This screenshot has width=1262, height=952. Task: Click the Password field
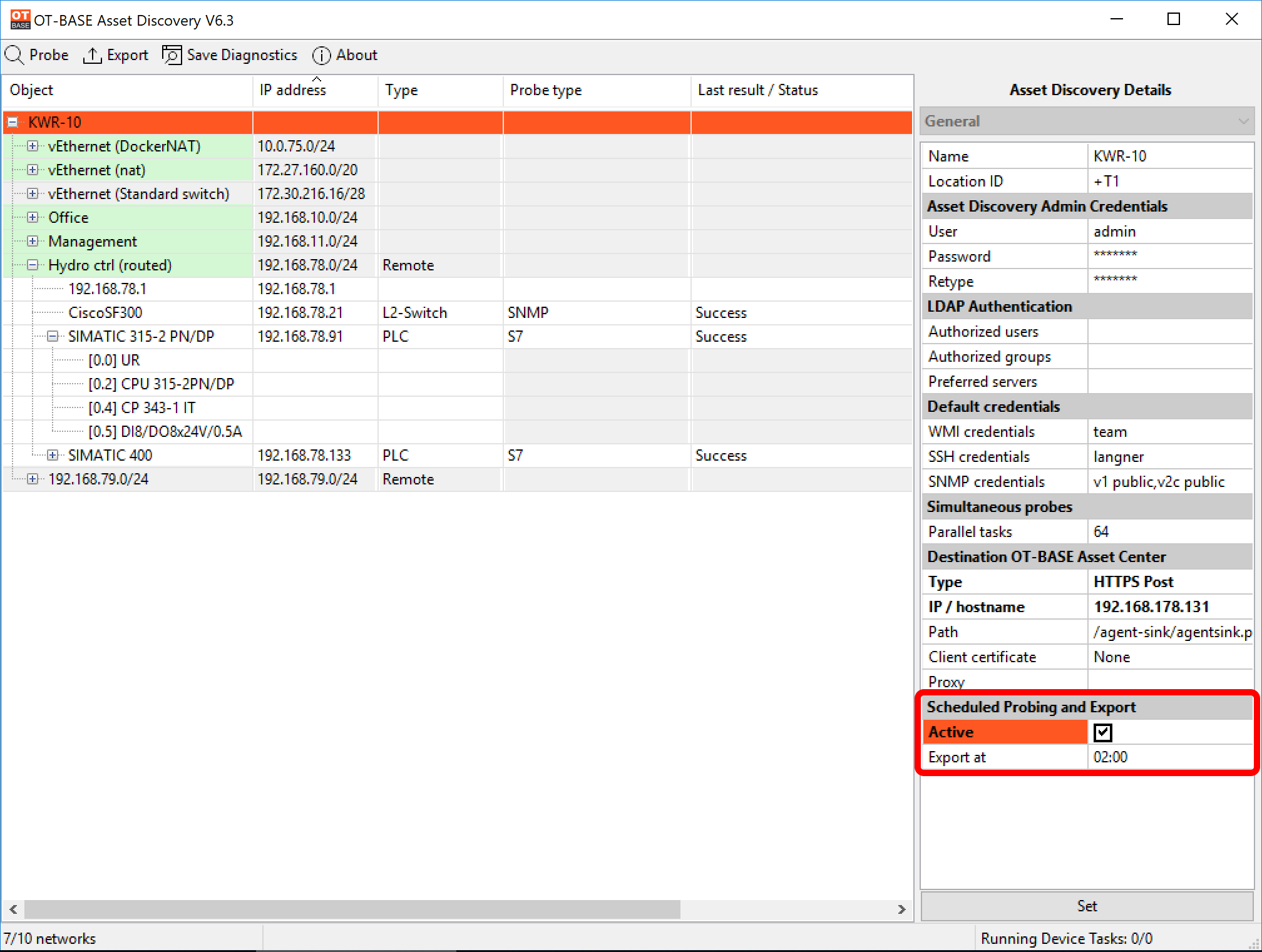pyautogui.click(x=1170, y=256)
